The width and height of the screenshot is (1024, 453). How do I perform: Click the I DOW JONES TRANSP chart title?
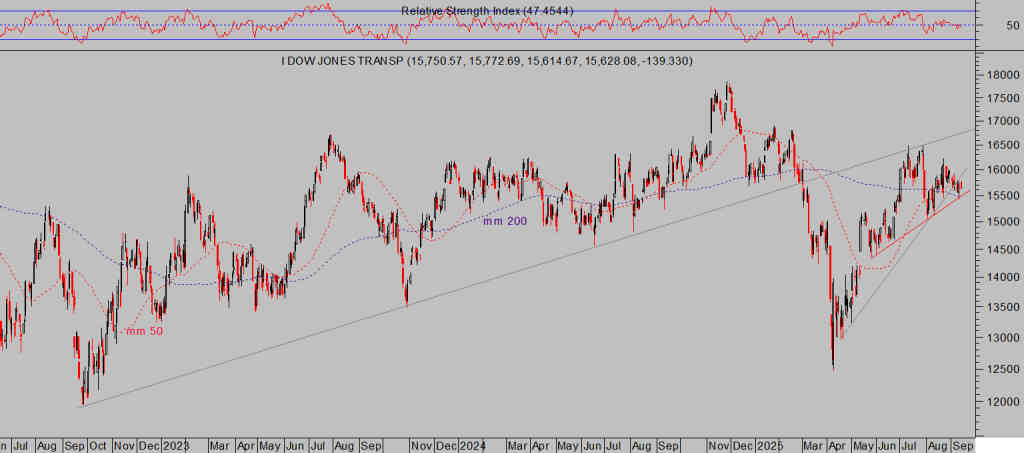point(487,61)
